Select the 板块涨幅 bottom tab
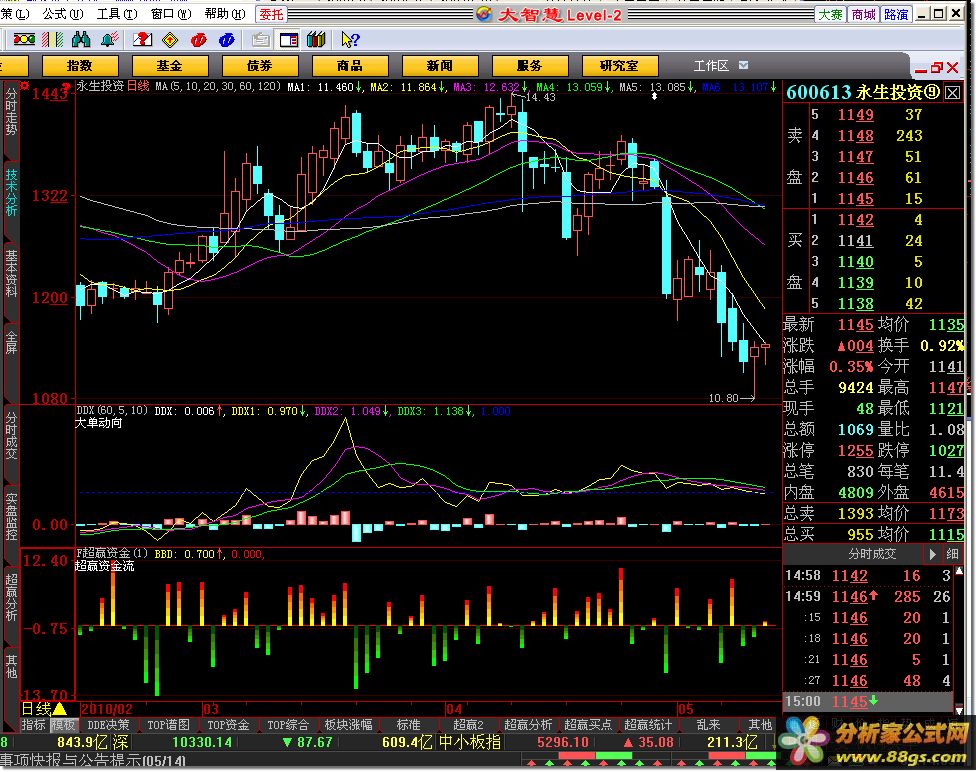 pyautogui.click(x=348, y=725)
